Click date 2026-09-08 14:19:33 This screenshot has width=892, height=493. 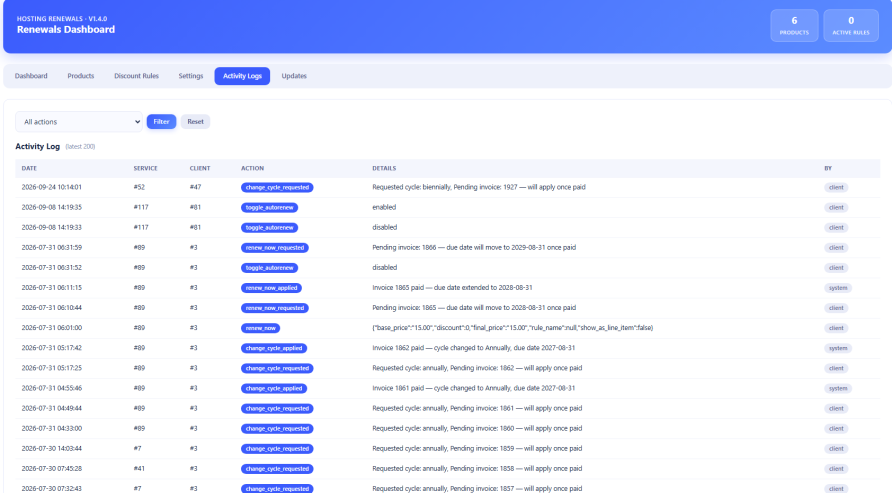(x=52, y=227)
